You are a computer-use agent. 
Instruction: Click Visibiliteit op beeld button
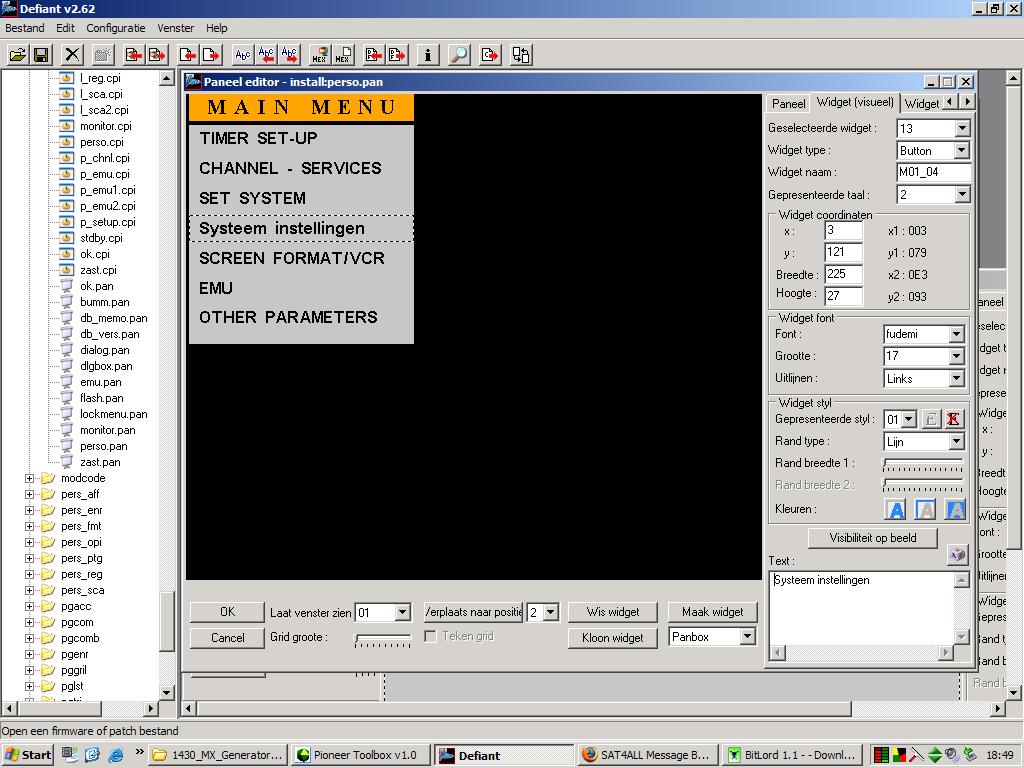click(872, 538)
